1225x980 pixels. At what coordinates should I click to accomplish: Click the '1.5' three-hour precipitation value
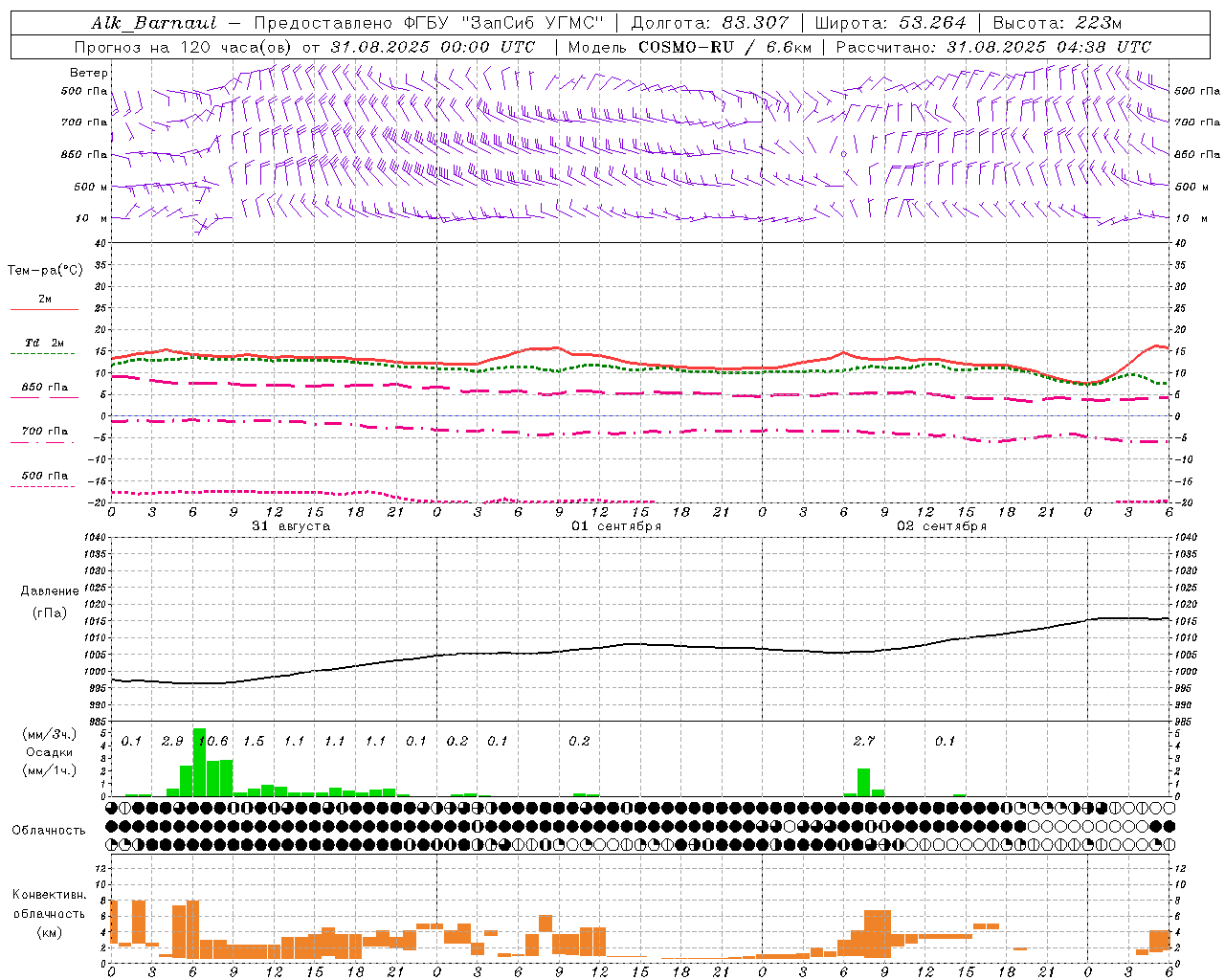coord(254,742)
